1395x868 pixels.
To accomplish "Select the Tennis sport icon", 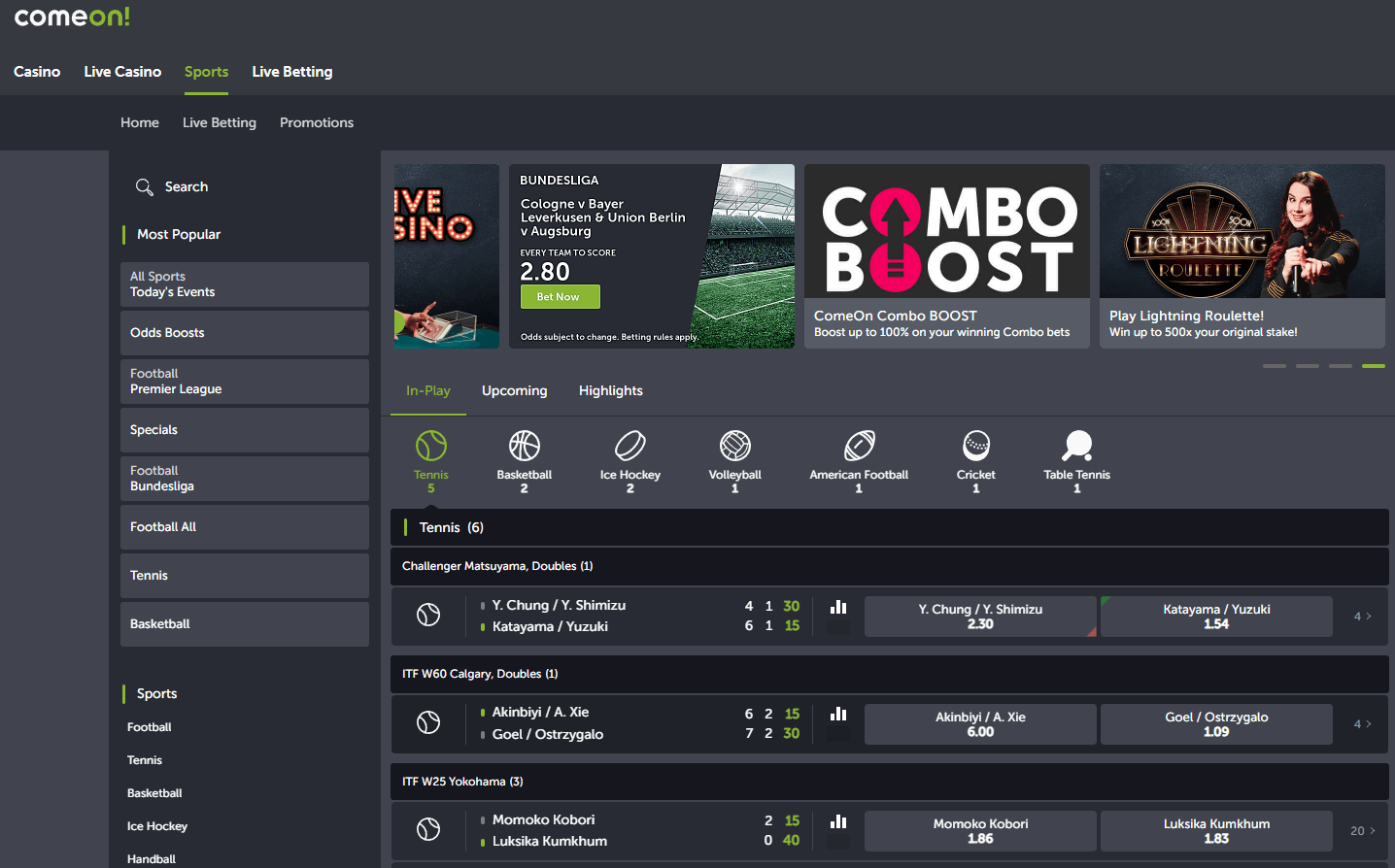I will tap(431, 446).
